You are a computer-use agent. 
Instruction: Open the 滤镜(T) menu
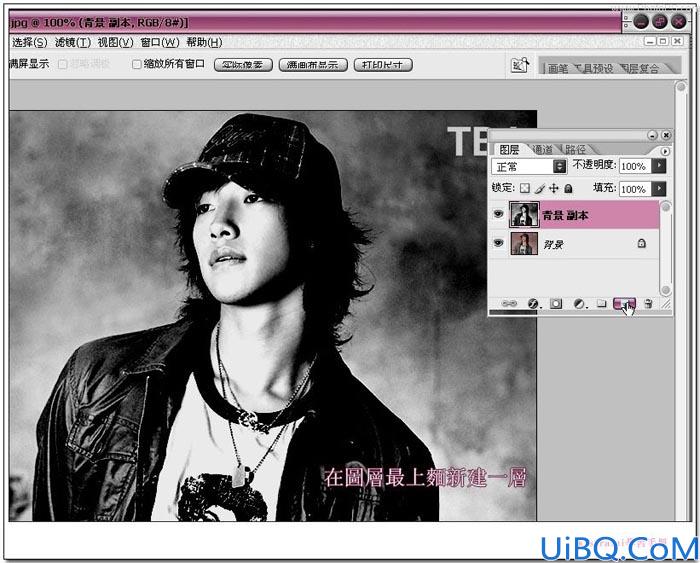coord(73,42)
